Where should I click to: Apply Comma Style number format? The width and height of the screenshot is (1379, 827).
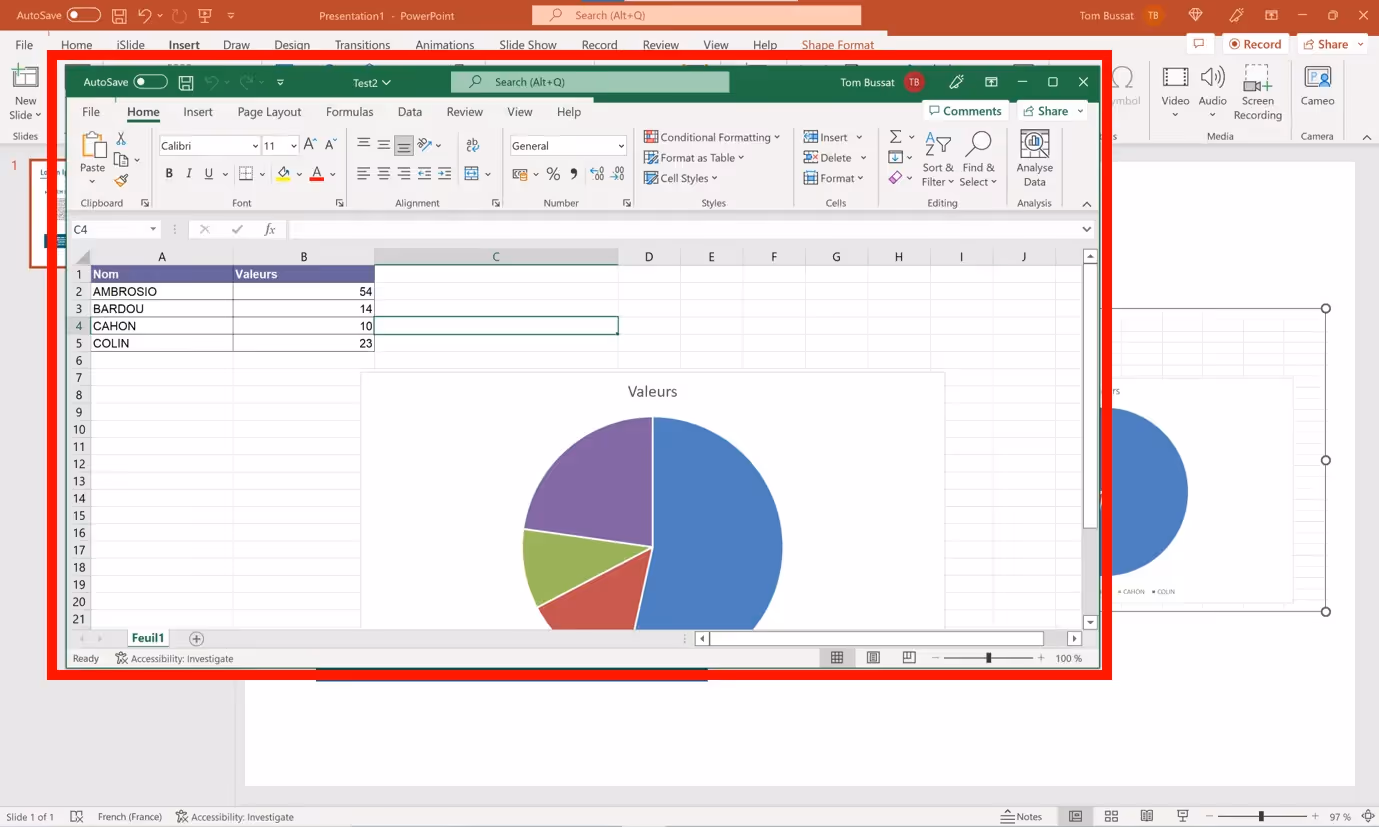pyautogui.click(x=574, y=174)
